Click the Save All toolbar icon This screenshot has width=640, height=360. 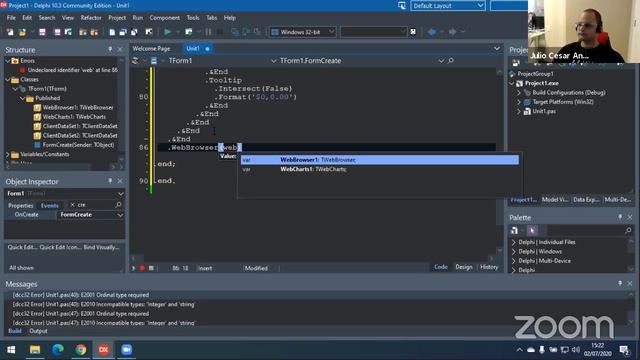click(x=57, y=32)
